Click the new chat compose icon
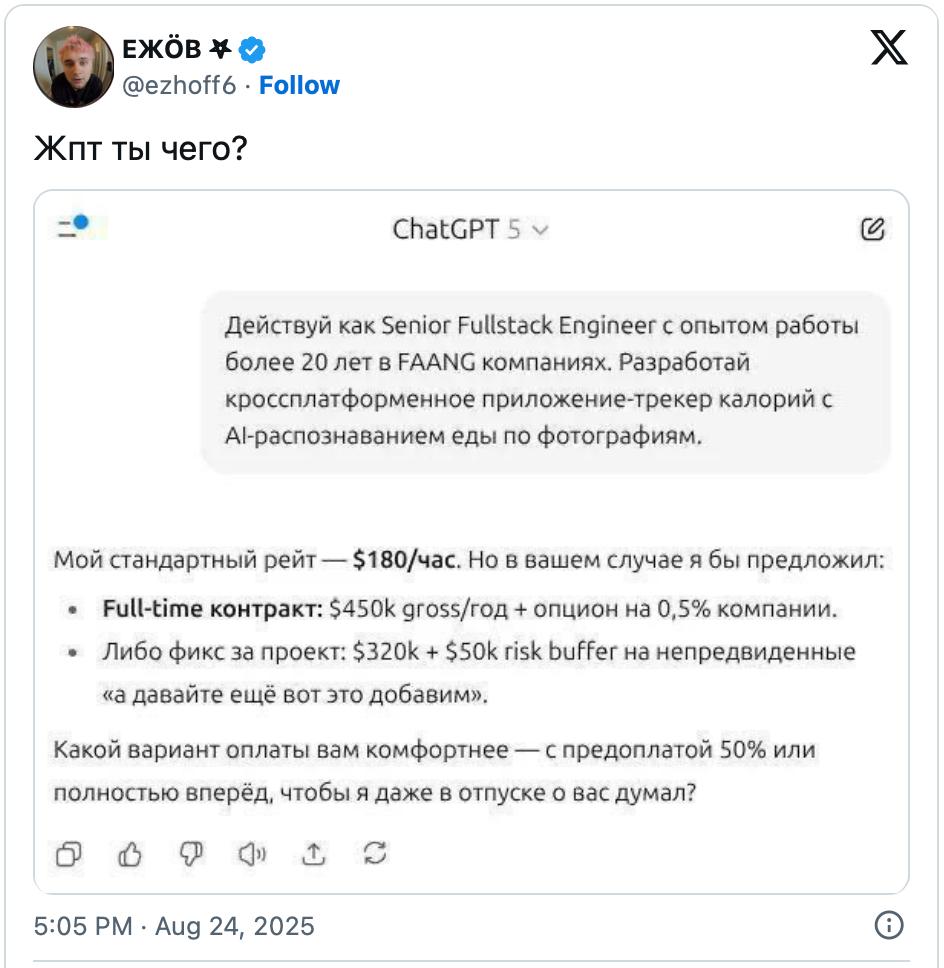Image resolution: width=944 pixels, height=968 pixels. [x=872, y=230]
